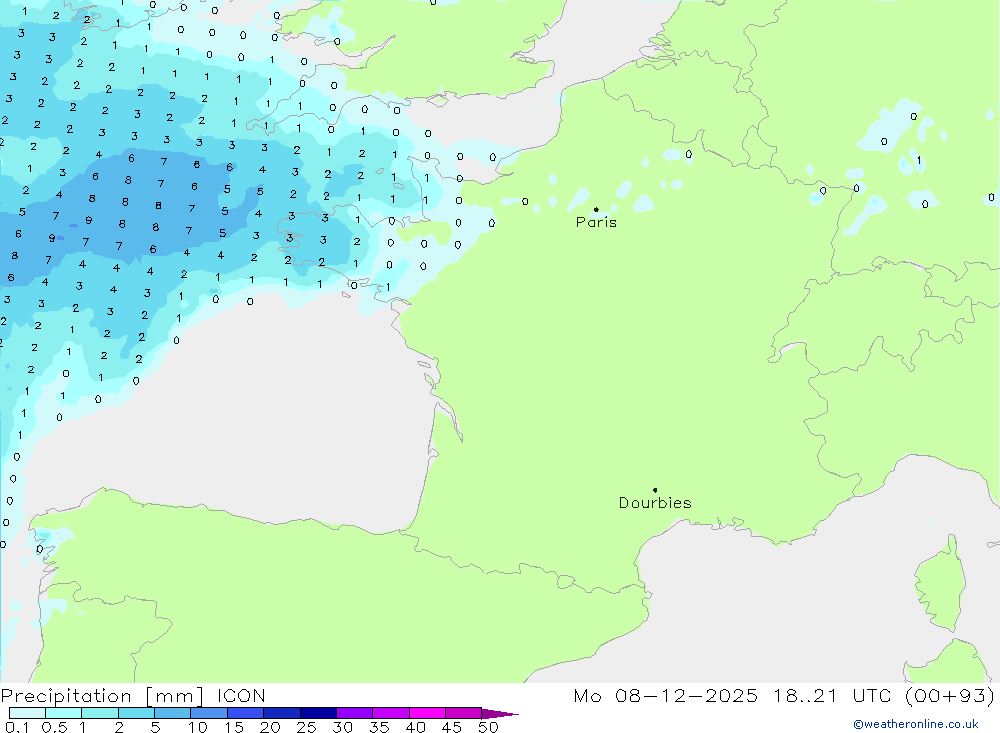The width and height of the screenshot is (1000, 733).
Task: Click the Dourbies location dot marker
Action: (655, 490)
